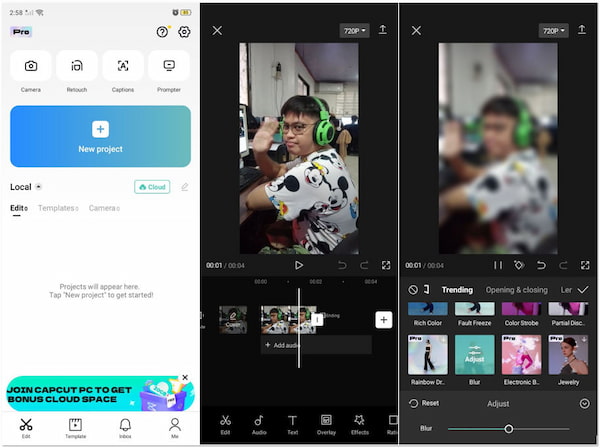Choose the Fault Freeze effect
The height and width of the screenshot is (448, 600).
point(474,314)
